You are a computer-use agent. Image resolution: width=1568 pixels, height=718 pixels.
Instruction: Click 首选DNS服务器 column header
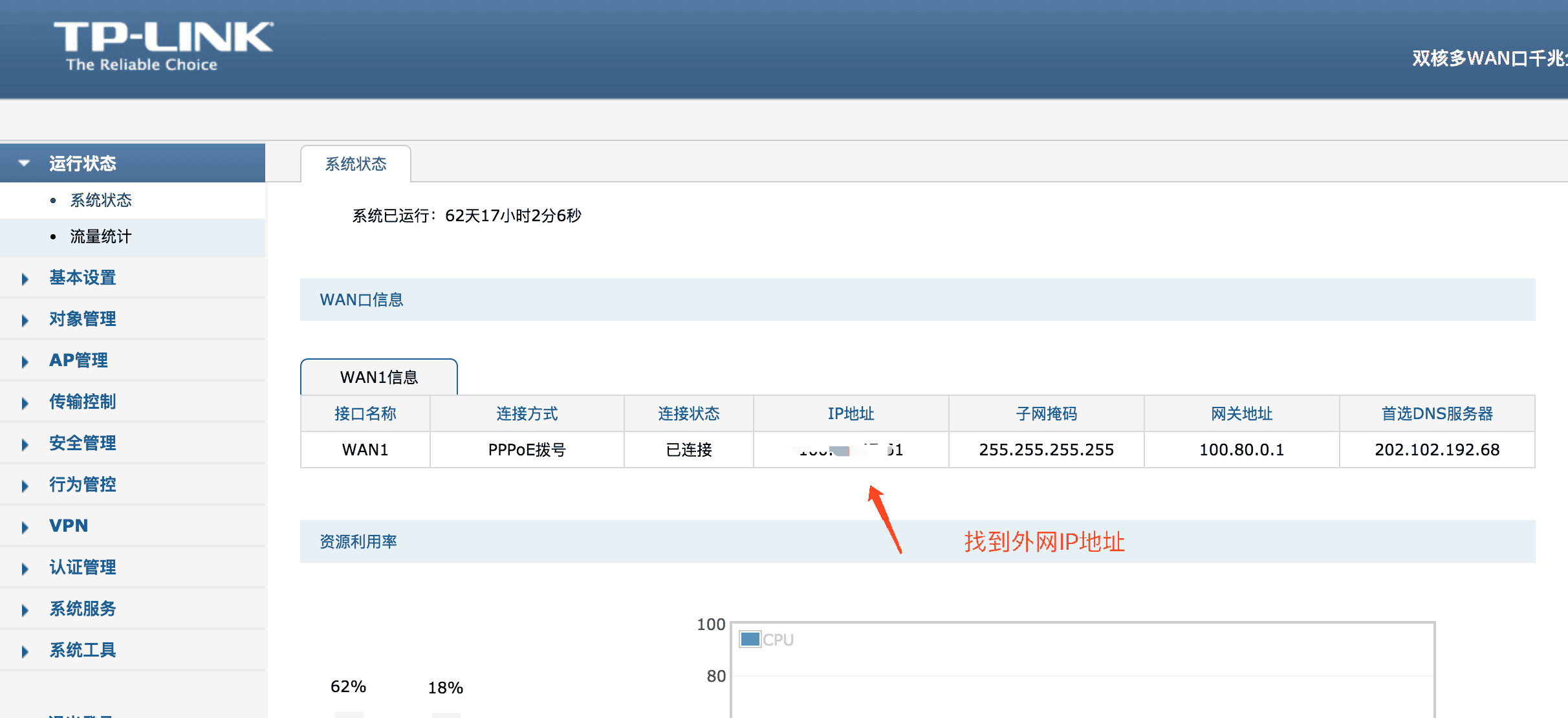pyautogui.click(x=1437, y=414)
